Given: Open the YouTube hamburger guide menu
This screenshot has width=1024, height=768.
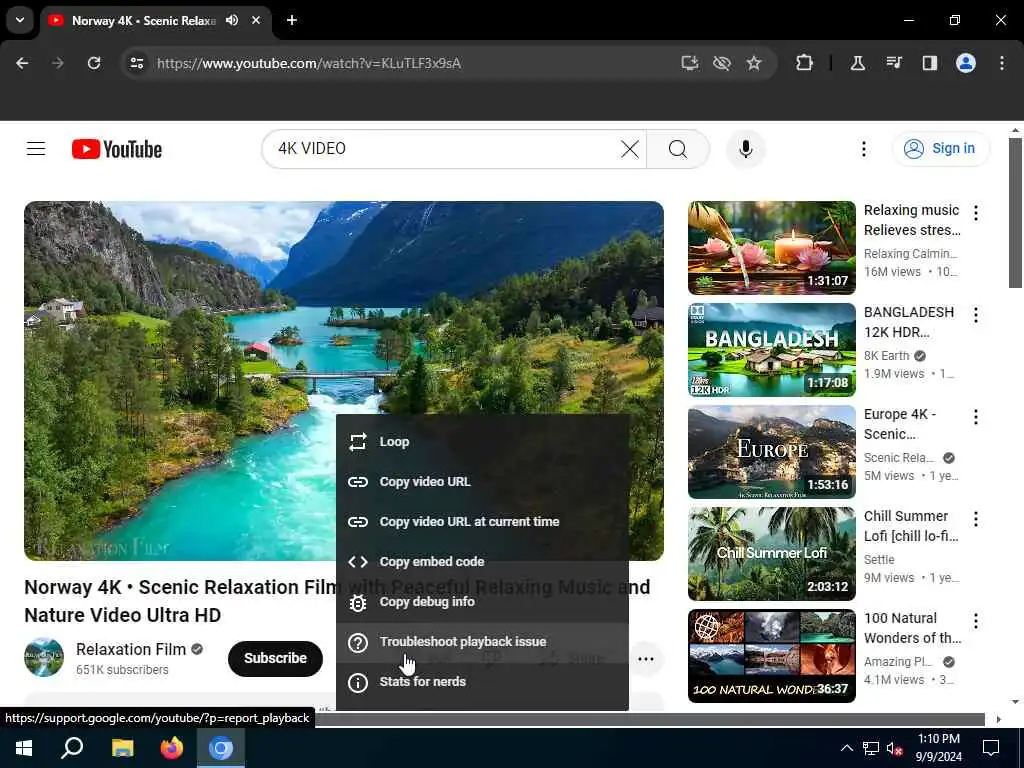Looking at the screenshot, I should click(36, 149).
